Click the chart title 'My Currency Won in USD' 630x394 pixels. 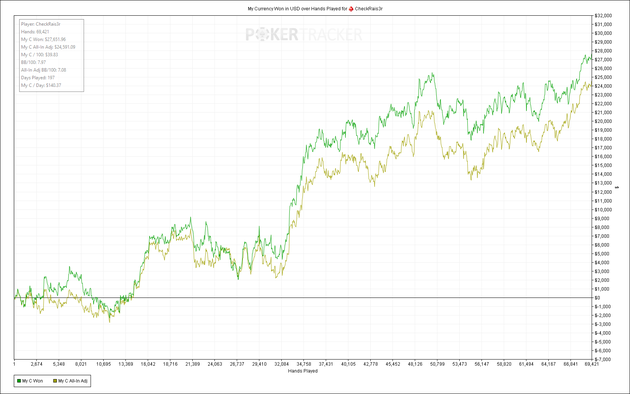[x=274, y=8]
